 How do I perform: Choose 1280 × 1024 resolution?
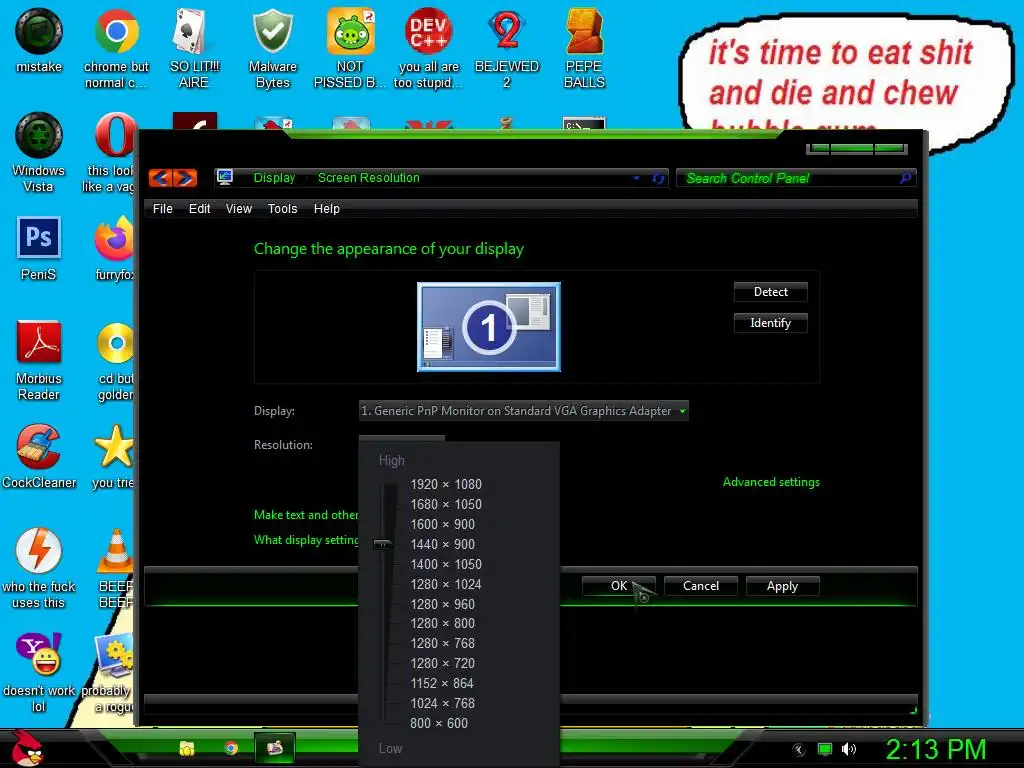[446, 584]
